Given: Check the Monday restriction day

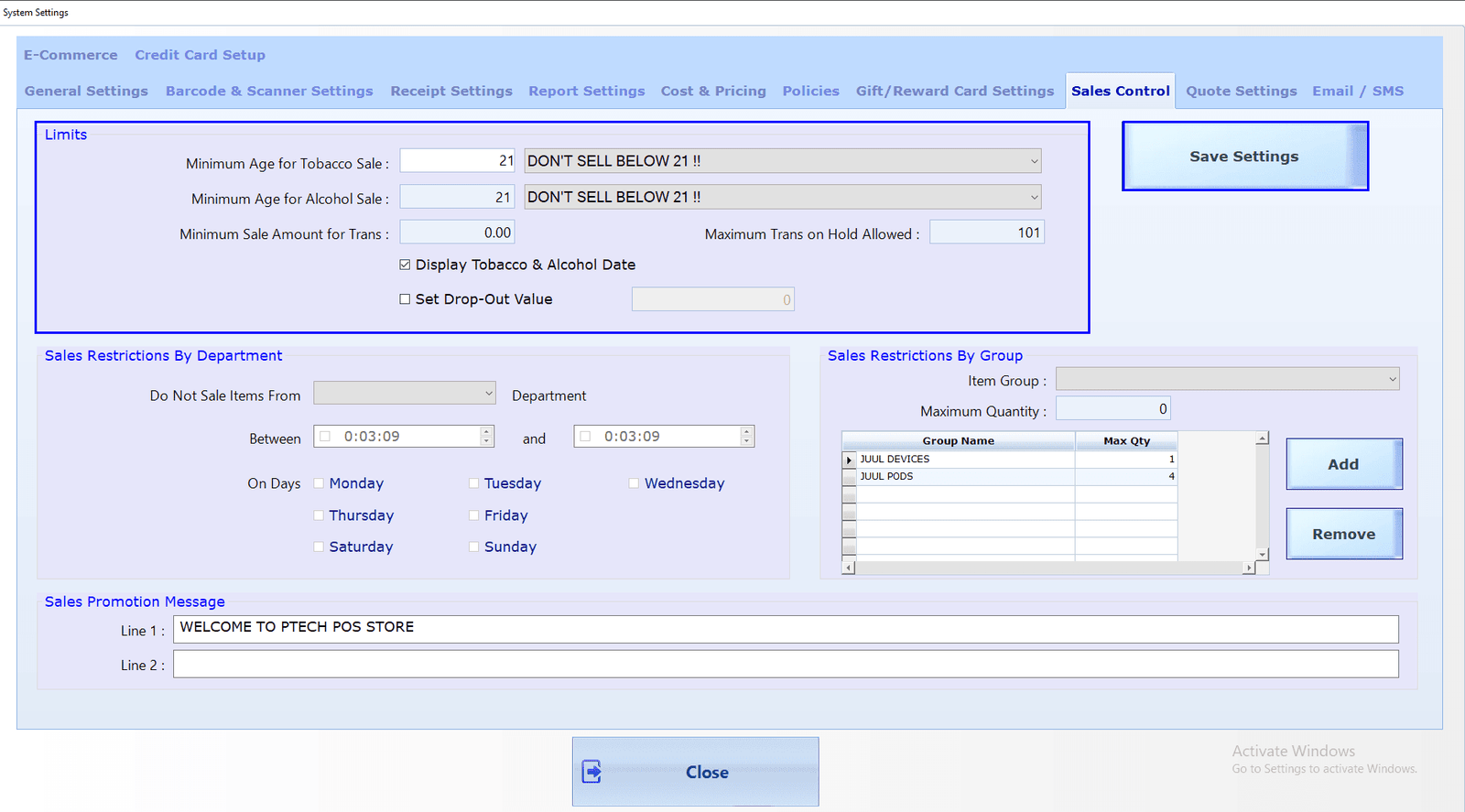Looking at the screenshot, I should (x=319, y=483).
